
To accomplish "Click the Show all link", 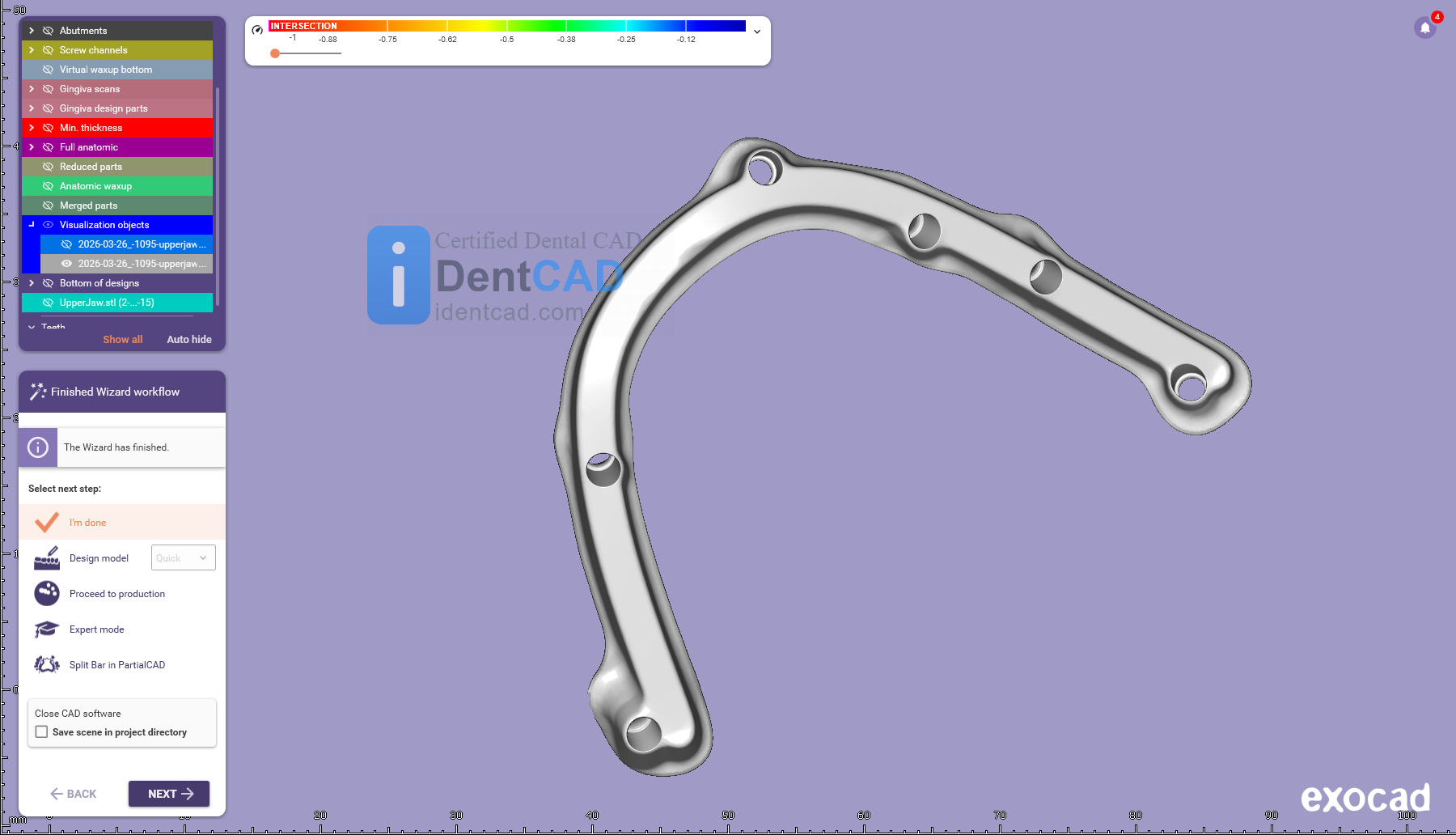I will [x=122, y=340].
